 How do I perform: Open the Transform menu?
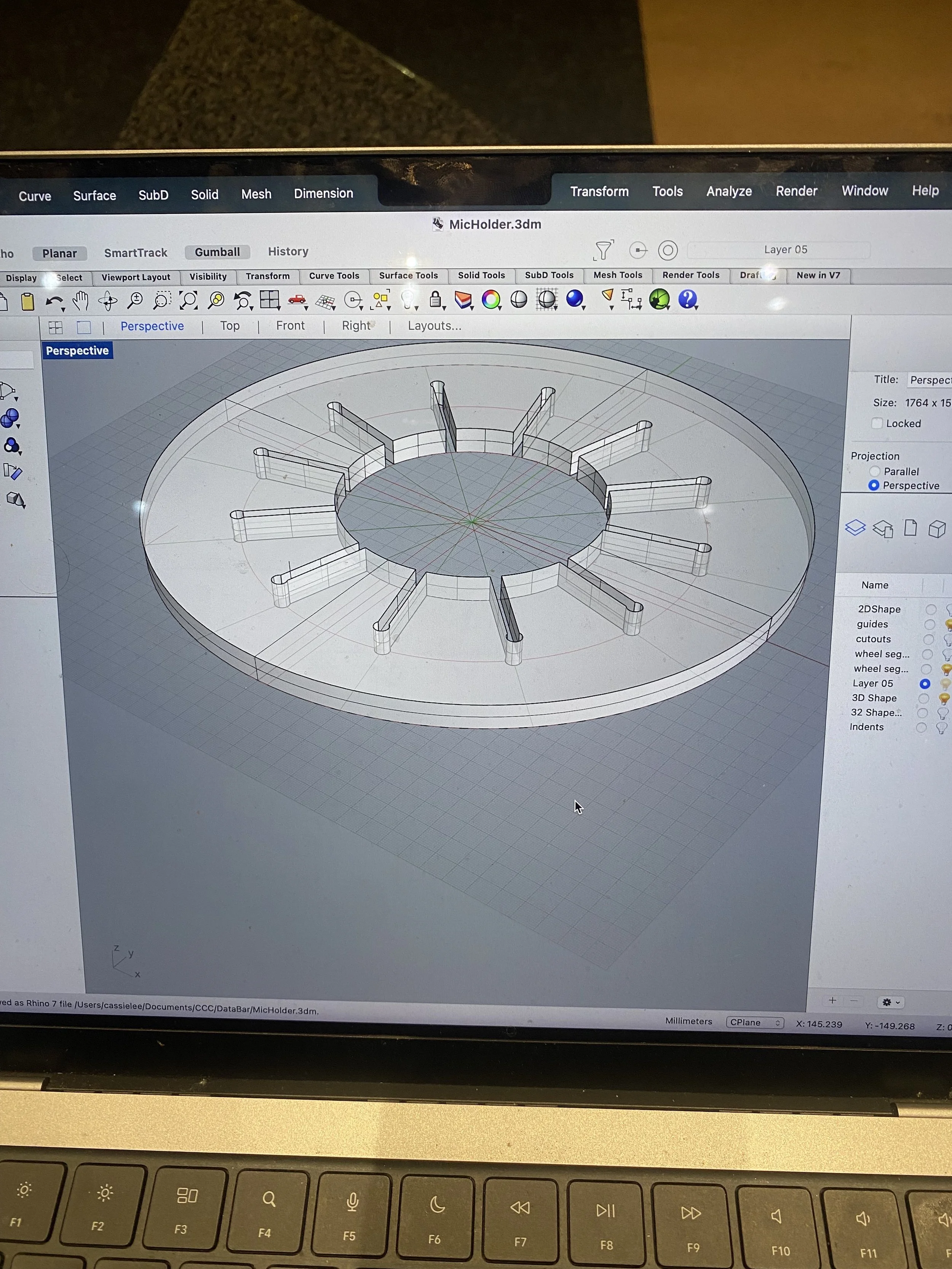599,192
